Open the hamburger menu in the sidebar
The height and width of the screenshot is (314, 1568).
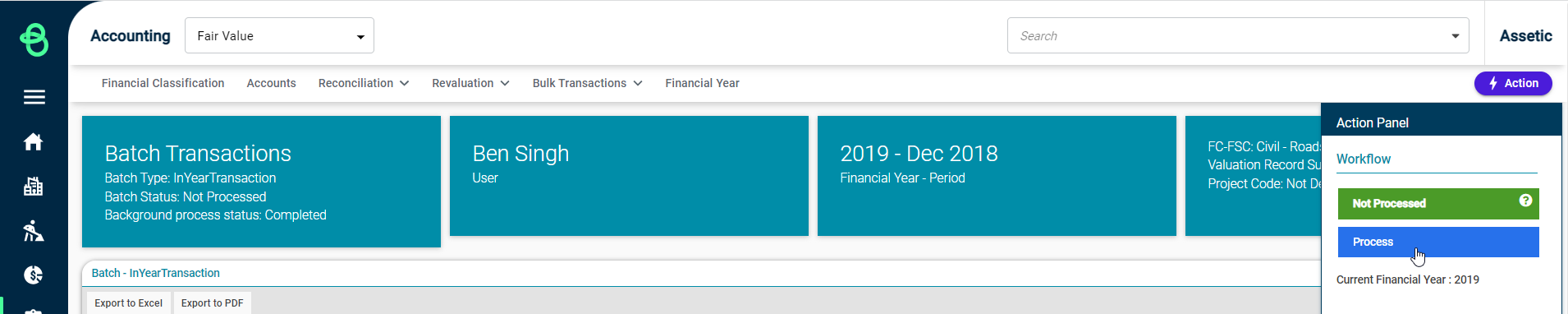[34, 97]
